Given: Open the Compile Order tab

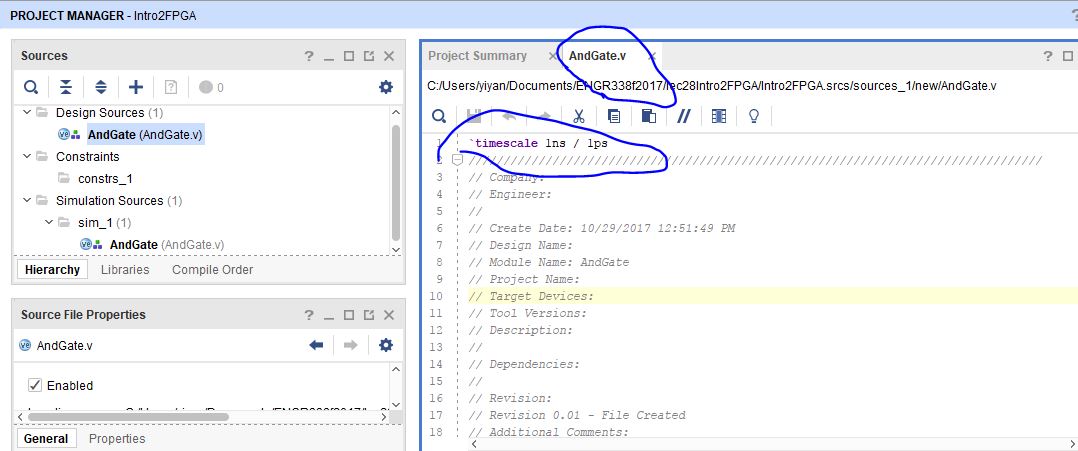Looking at the screenshot, I should click(x=212, y=269).
